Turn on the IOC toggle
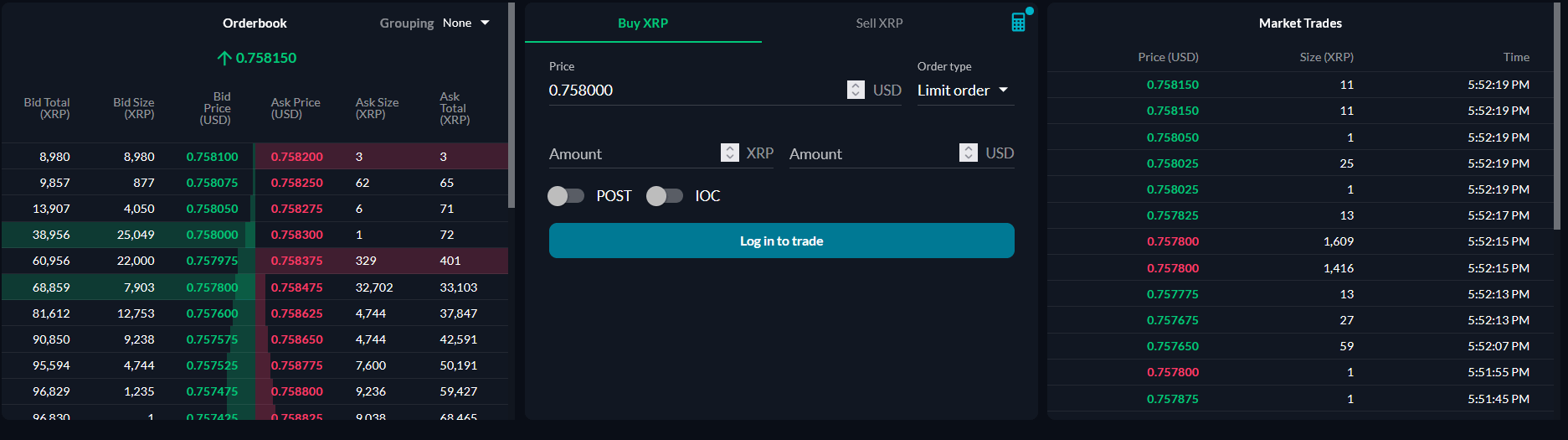The image size is (1568, 440). coord(665,196)
